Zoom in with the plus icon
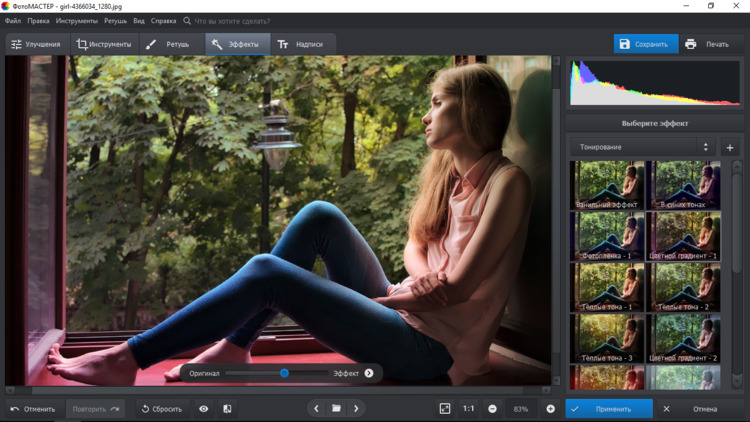 click(550, 409)
